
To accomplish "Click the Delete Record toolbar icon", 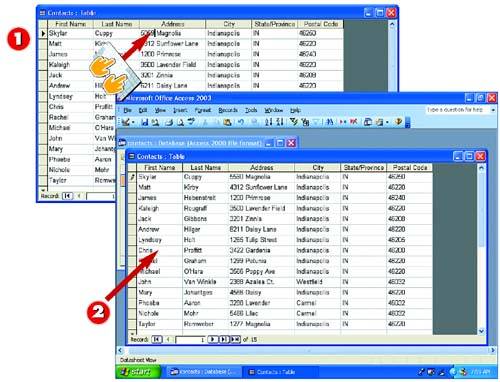I will pos(353,122).
